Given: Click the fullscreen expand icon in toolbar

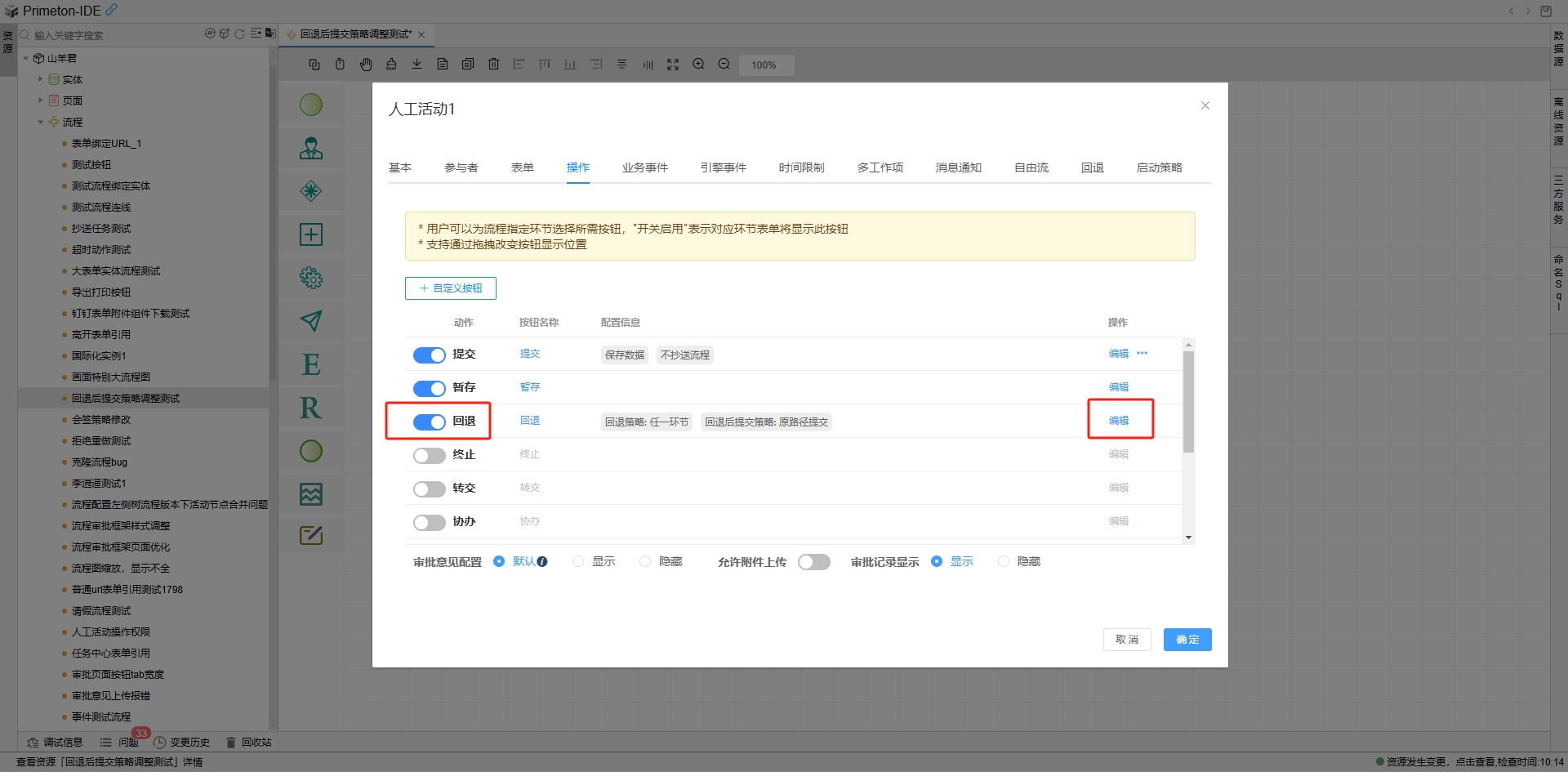Looking at the screenshot, I should (x=673, y=65).
